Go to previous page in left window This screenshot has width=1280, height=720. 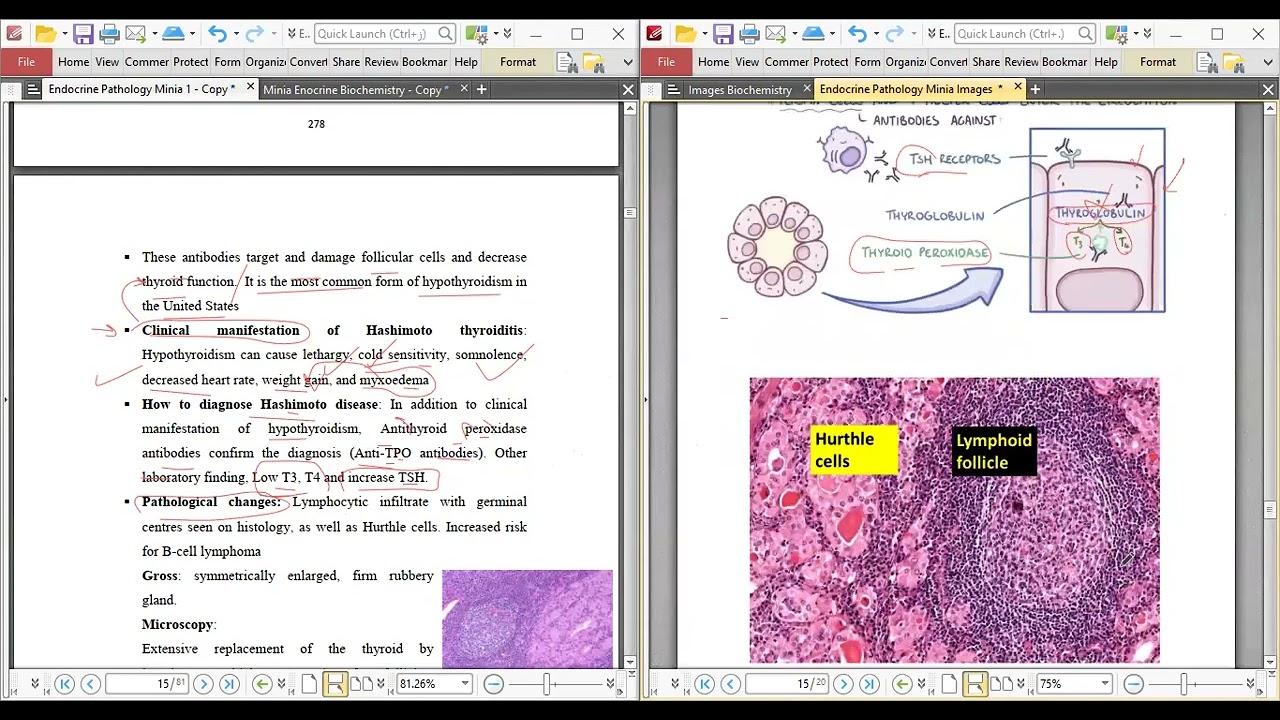[x=90, y=684]
